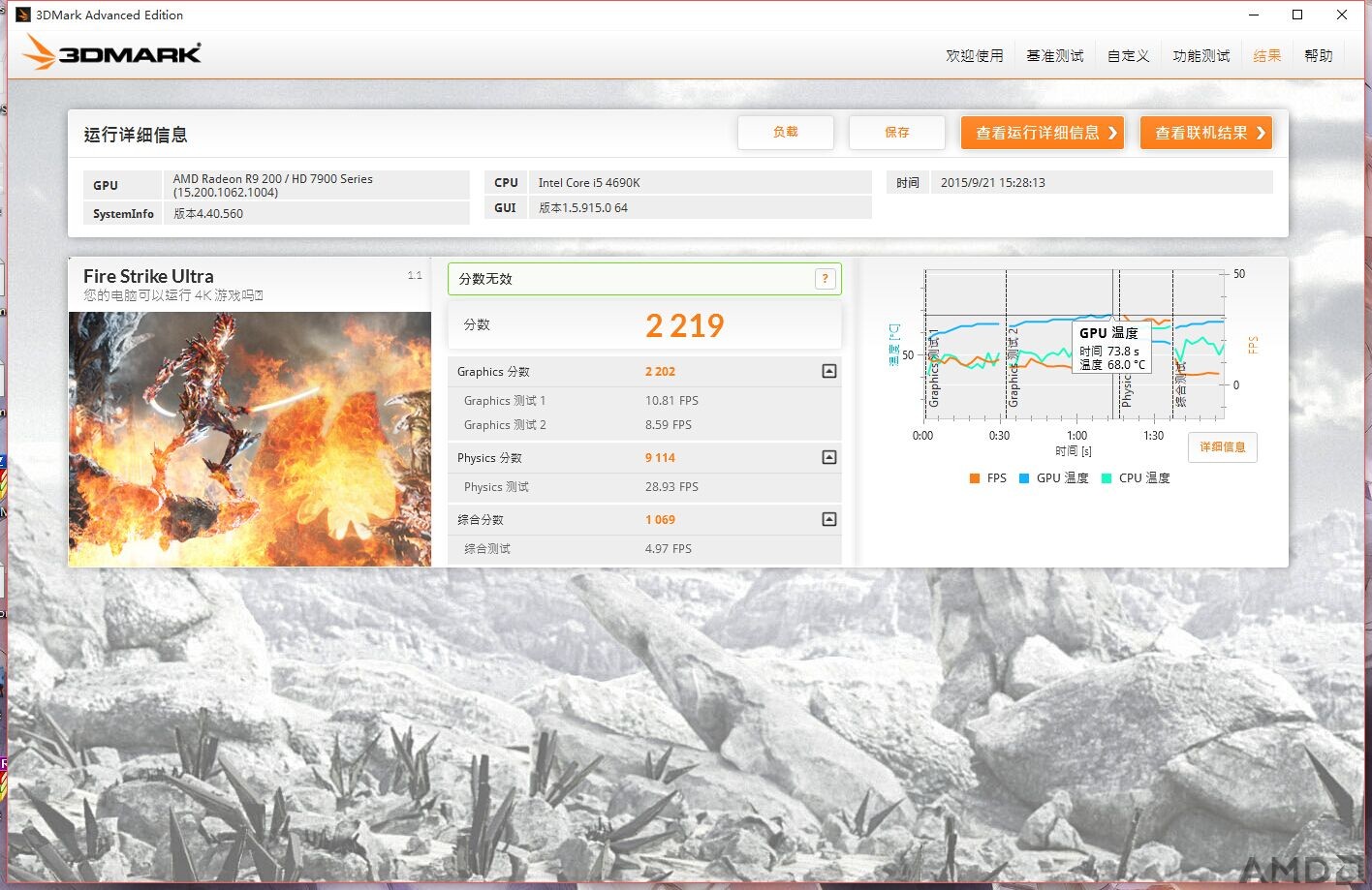Image resolution: width=1372 pixels, height=890 pixels.
Task: Open the 欢迎使用 tab
Action: coord(975,55)
